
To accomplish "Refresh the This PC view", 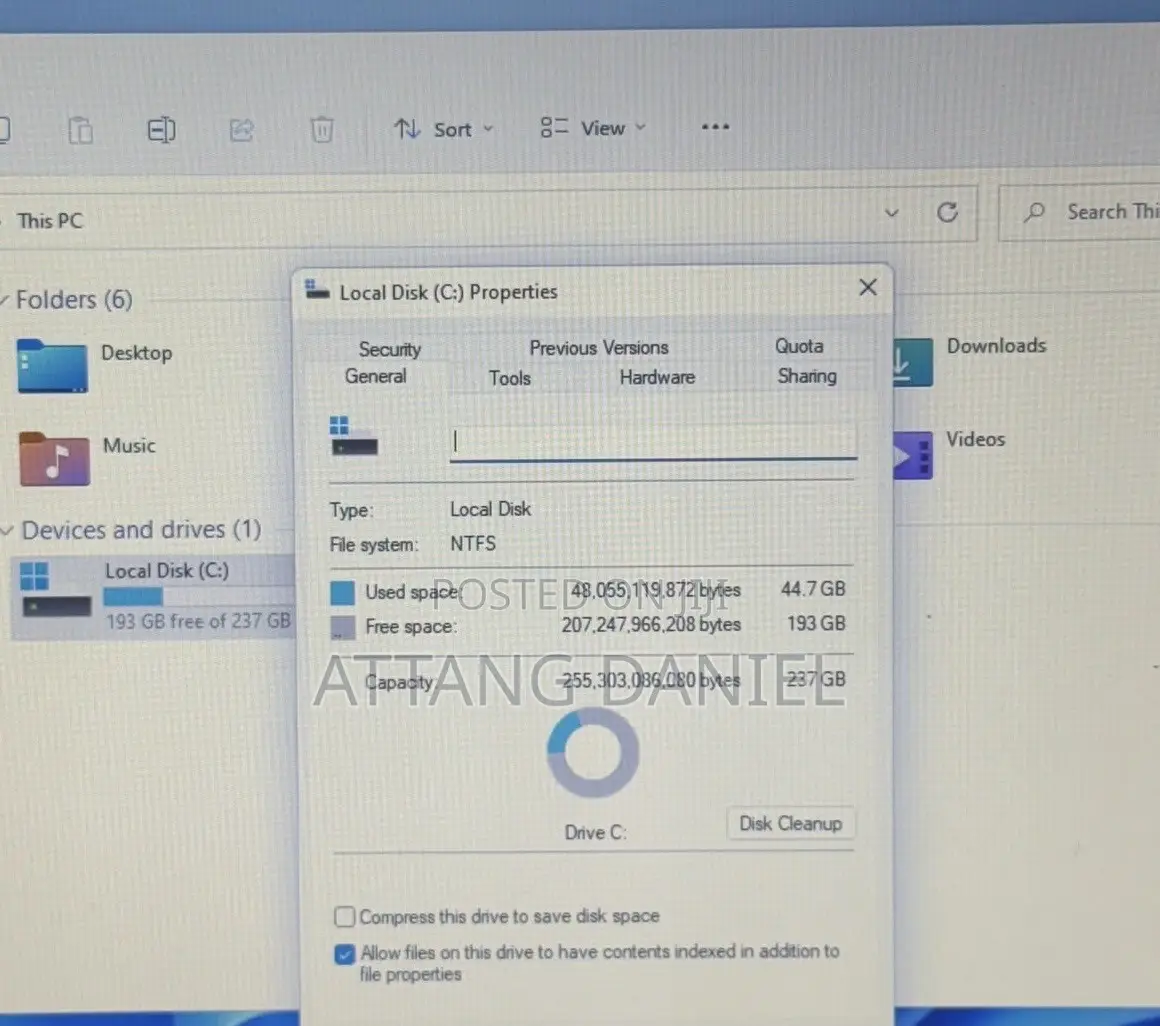I will tap(948, 213).
